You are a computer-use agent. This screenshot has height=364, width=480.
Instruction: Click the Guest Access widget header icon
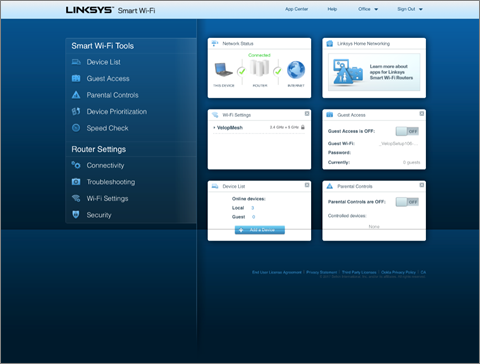(330, 115)
